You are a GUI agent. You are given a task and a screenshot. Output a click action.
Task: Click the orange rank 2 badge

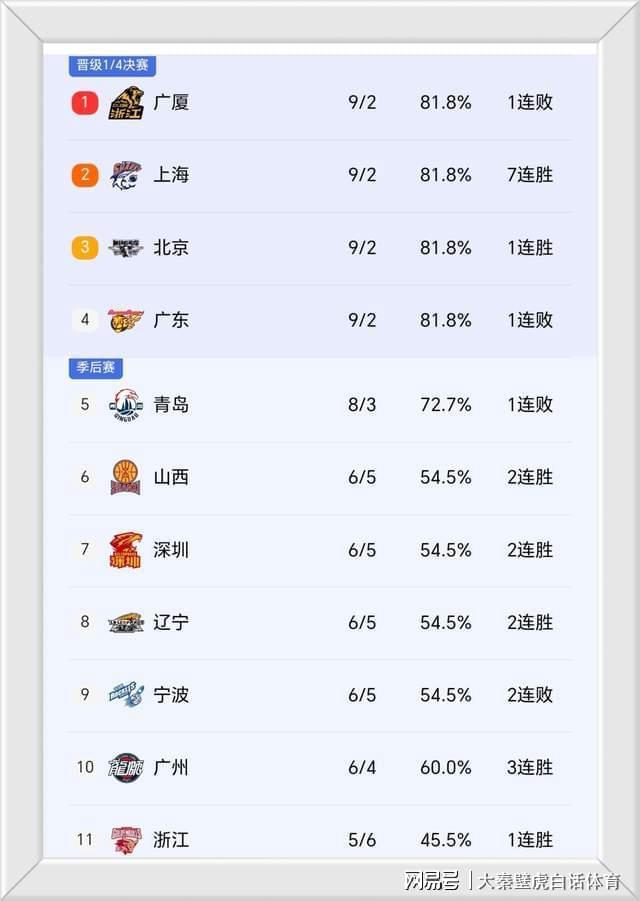click(x=85, y=175)
